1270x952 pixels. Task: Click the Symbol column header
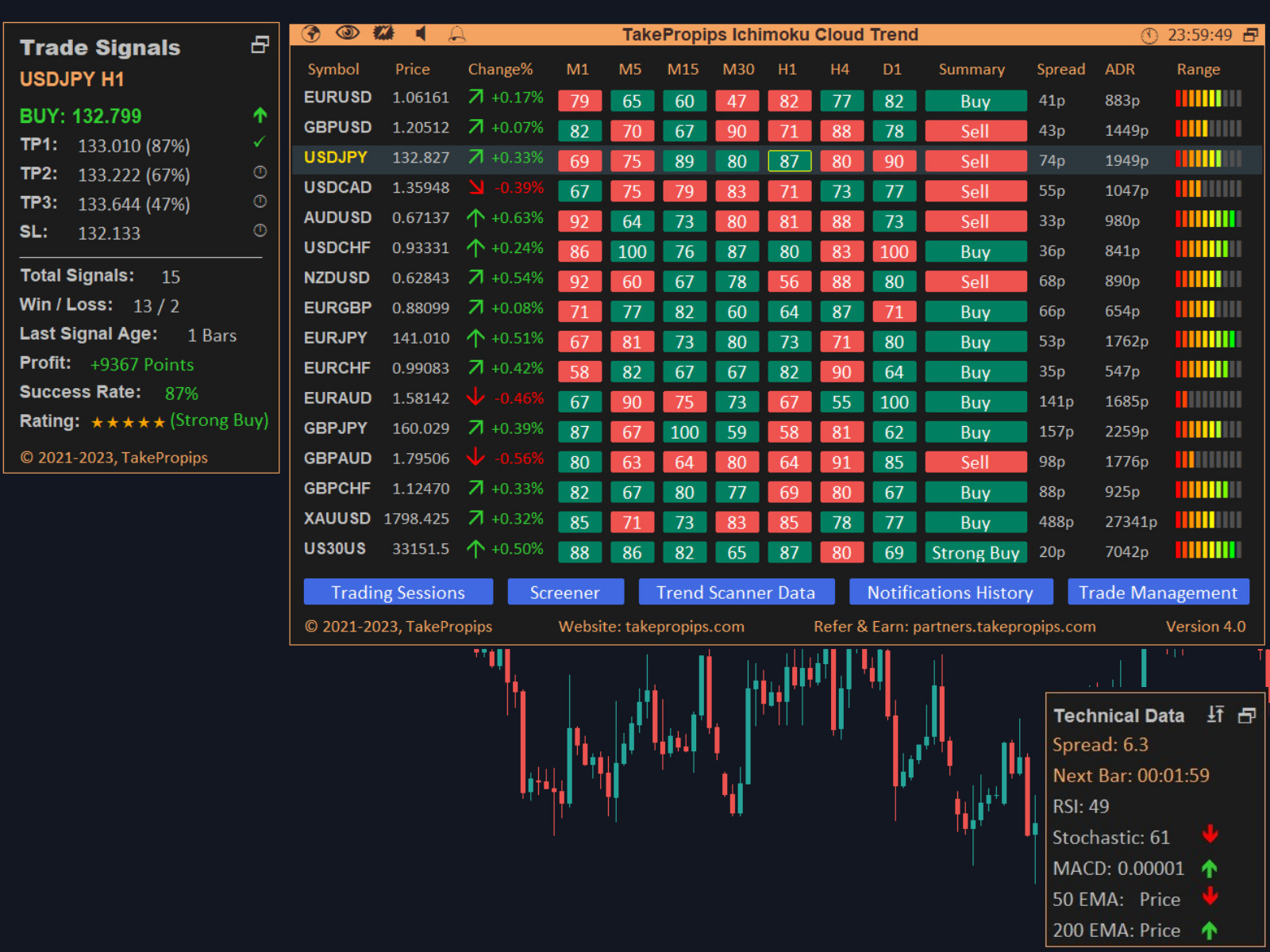click(333, 69)
